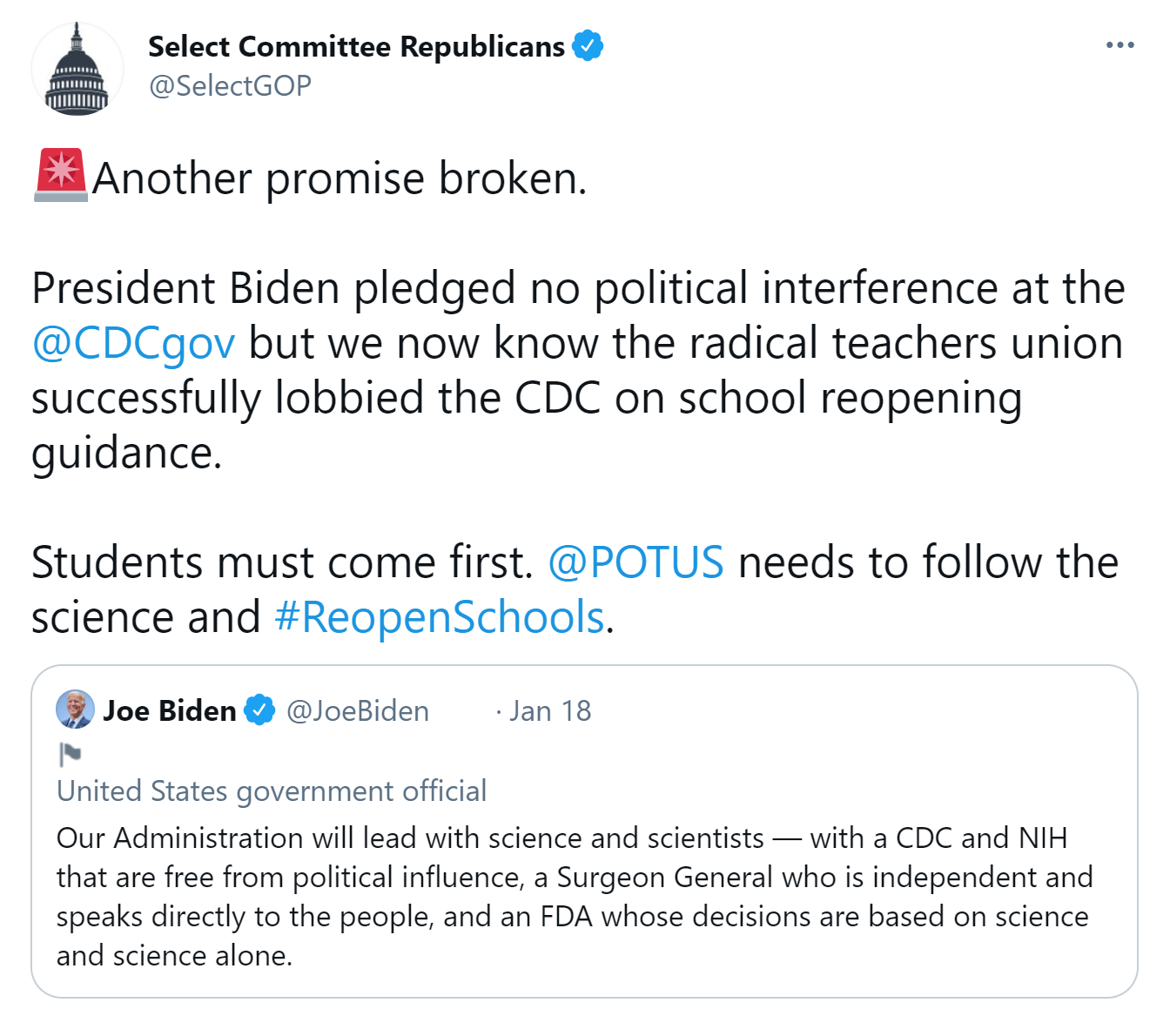Click the Capitol building profile avatar
The width and height of the screenshot is (1170, 1036).
tap(77, 70)
